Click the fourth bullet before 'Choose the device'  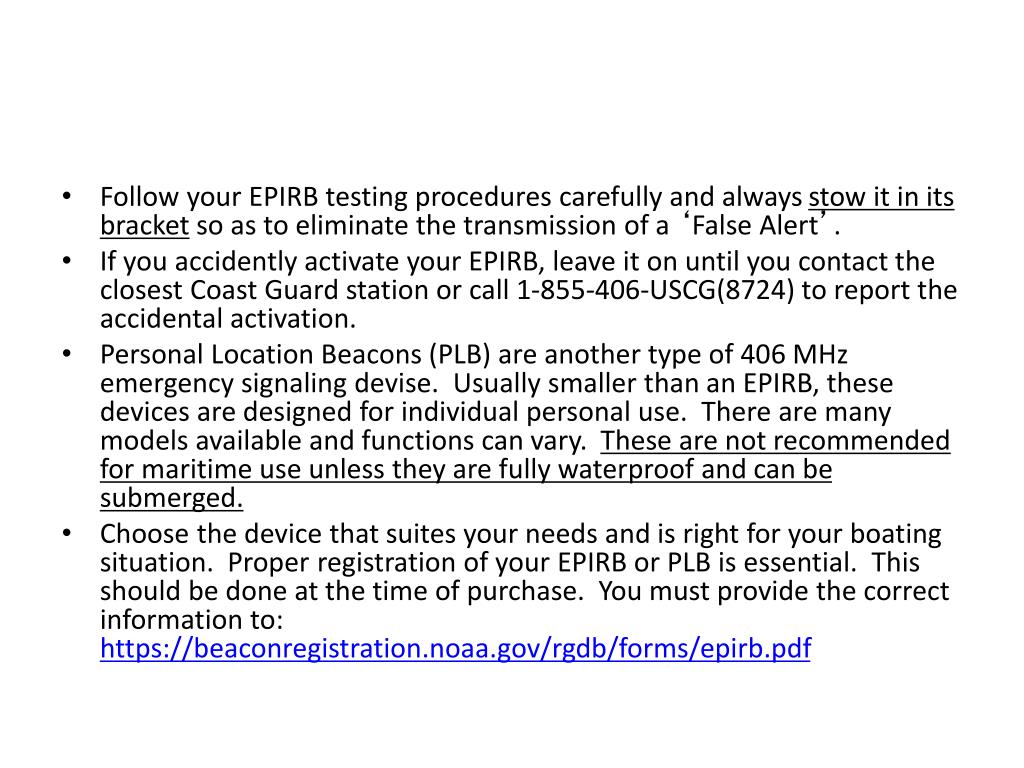coord(67,533)
